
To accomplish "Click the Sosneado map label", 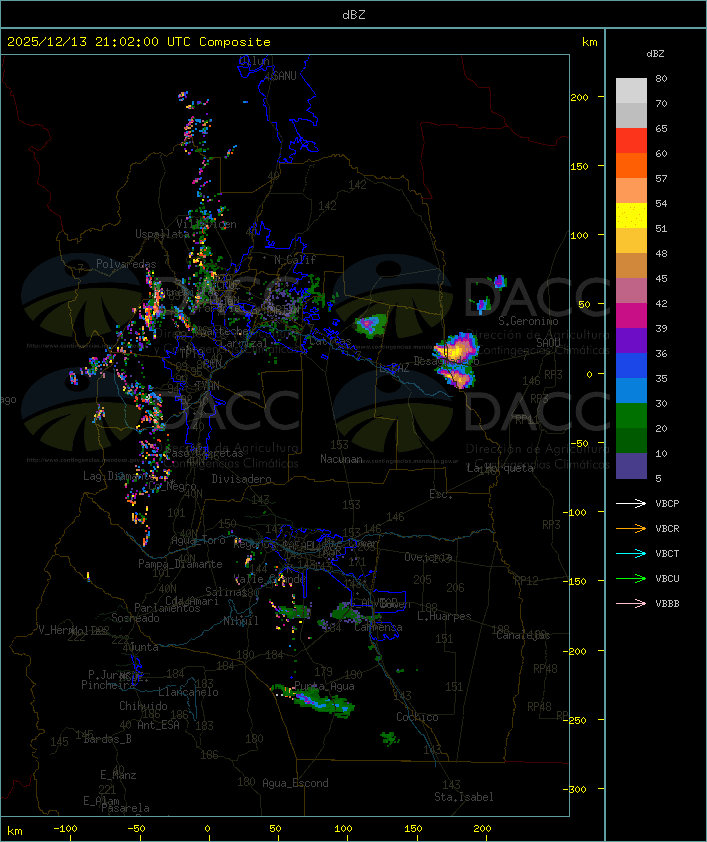I will coord(135,618).
